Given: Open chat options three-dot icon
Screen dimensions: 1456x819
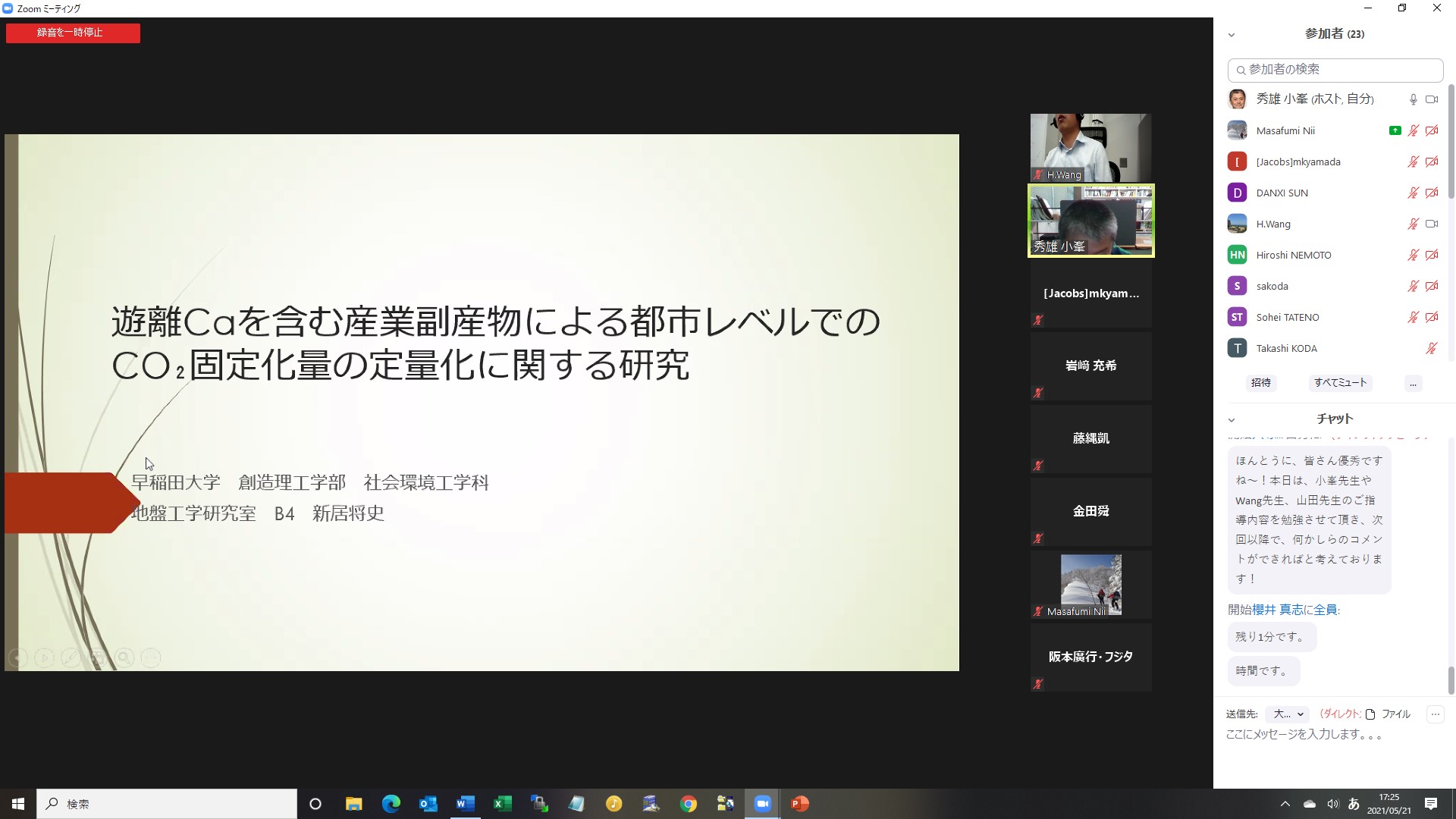Looking at the screenshot, I should (x=1435, y=714).
